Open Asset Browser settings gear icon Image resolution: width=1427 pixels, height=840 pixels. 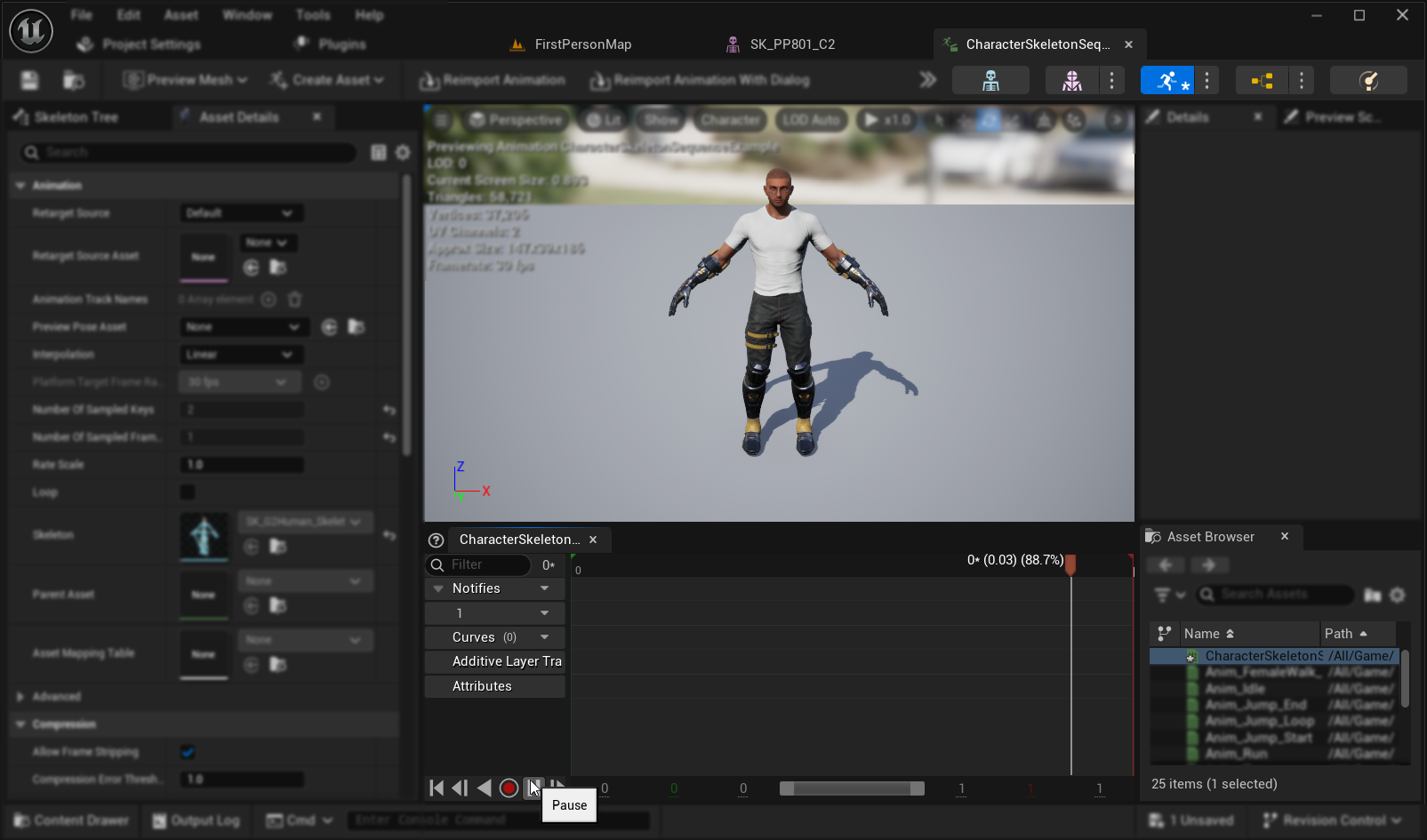pyautogui.click(x=1397, y=595)
